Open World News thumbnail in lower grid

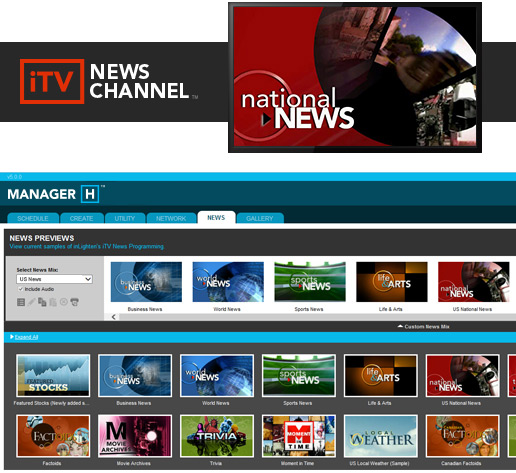click(217, 376)
